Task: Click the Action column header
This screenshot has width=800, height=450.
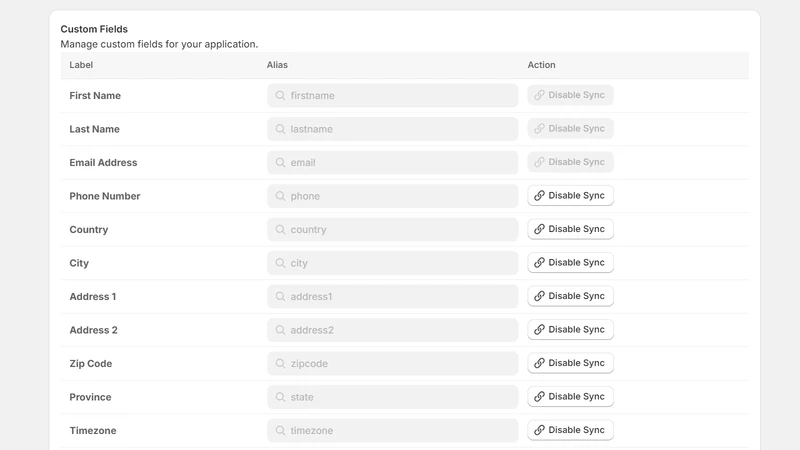Action: coord(541,65)
